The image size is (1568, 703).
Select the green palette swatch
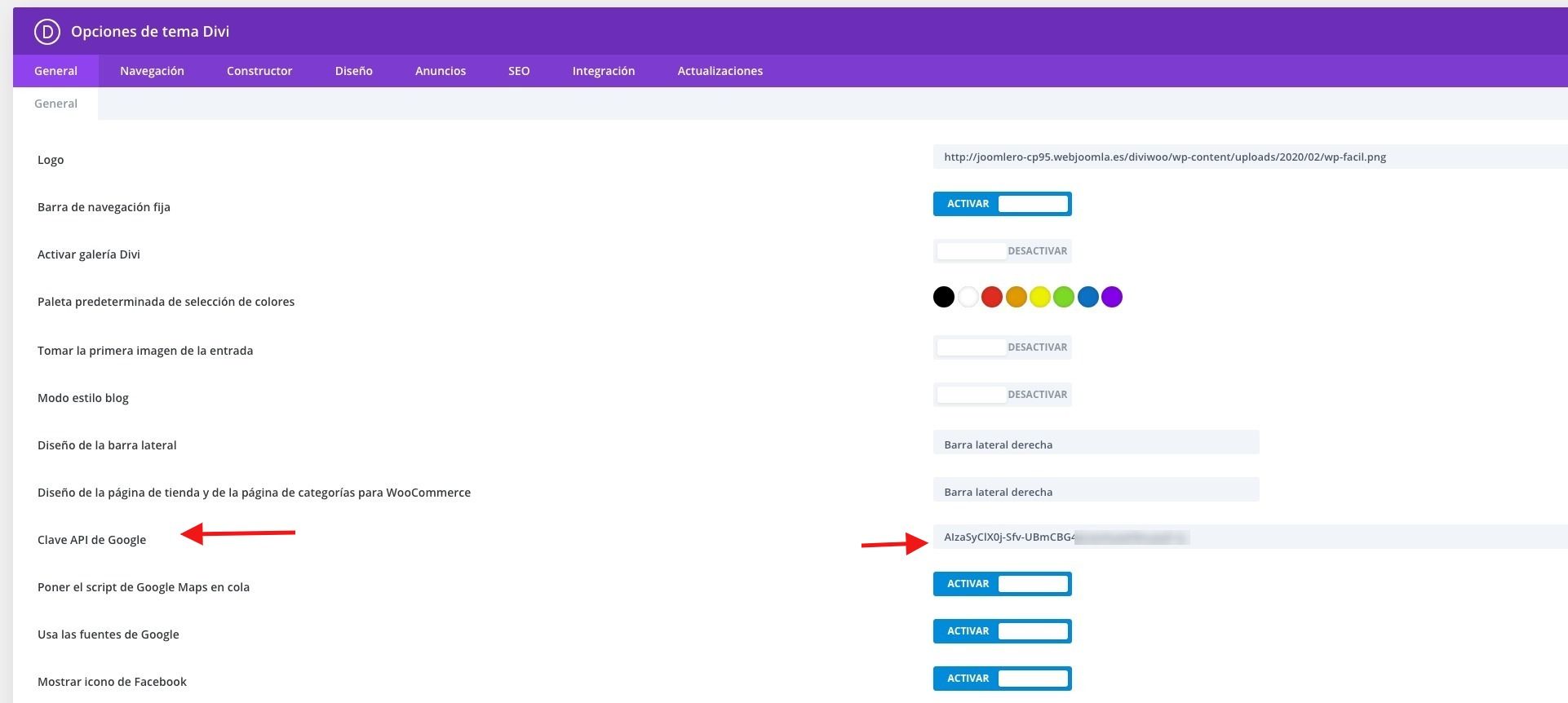pos(1064,297)
